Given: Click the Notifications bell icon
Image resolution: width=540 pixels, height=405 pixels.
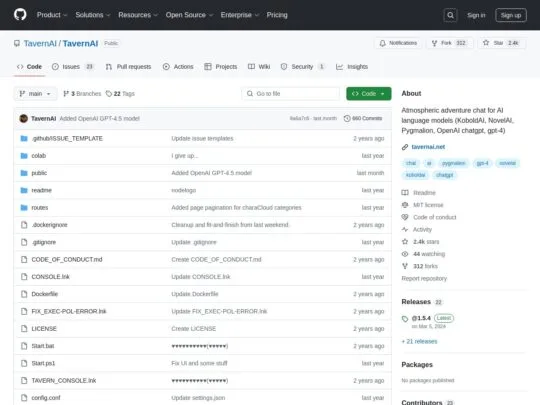Looking at the screenshot, I should click(382, 43).
